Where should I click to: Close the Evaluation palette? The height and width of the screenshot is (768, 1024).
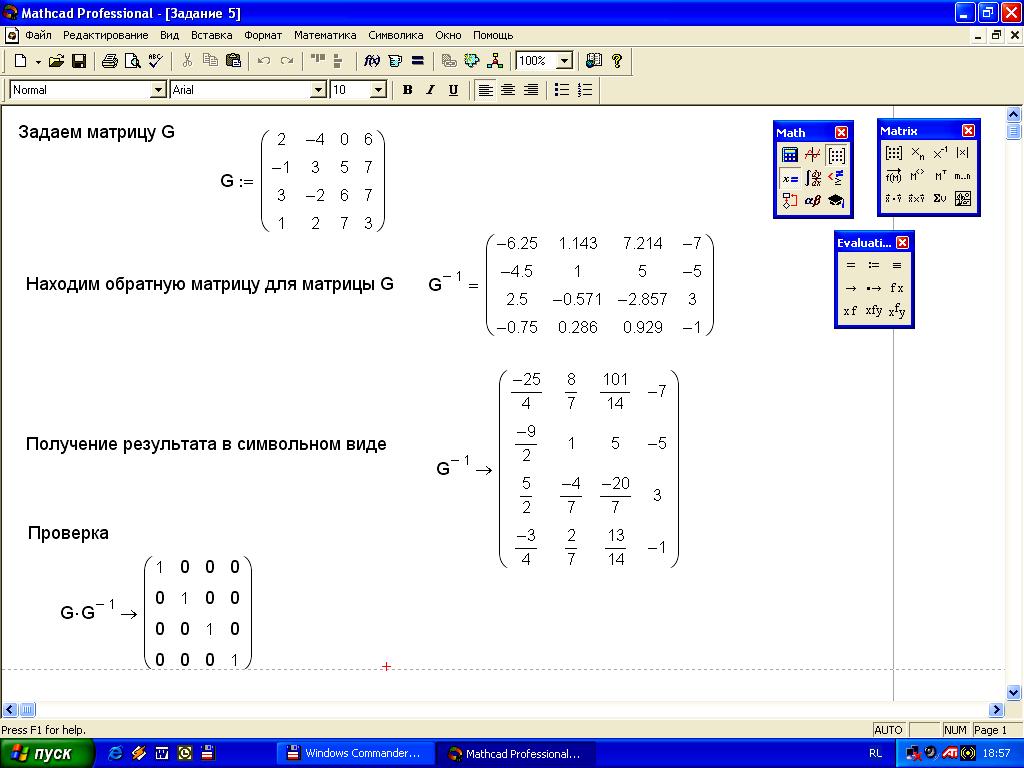(x=903, y=243)
